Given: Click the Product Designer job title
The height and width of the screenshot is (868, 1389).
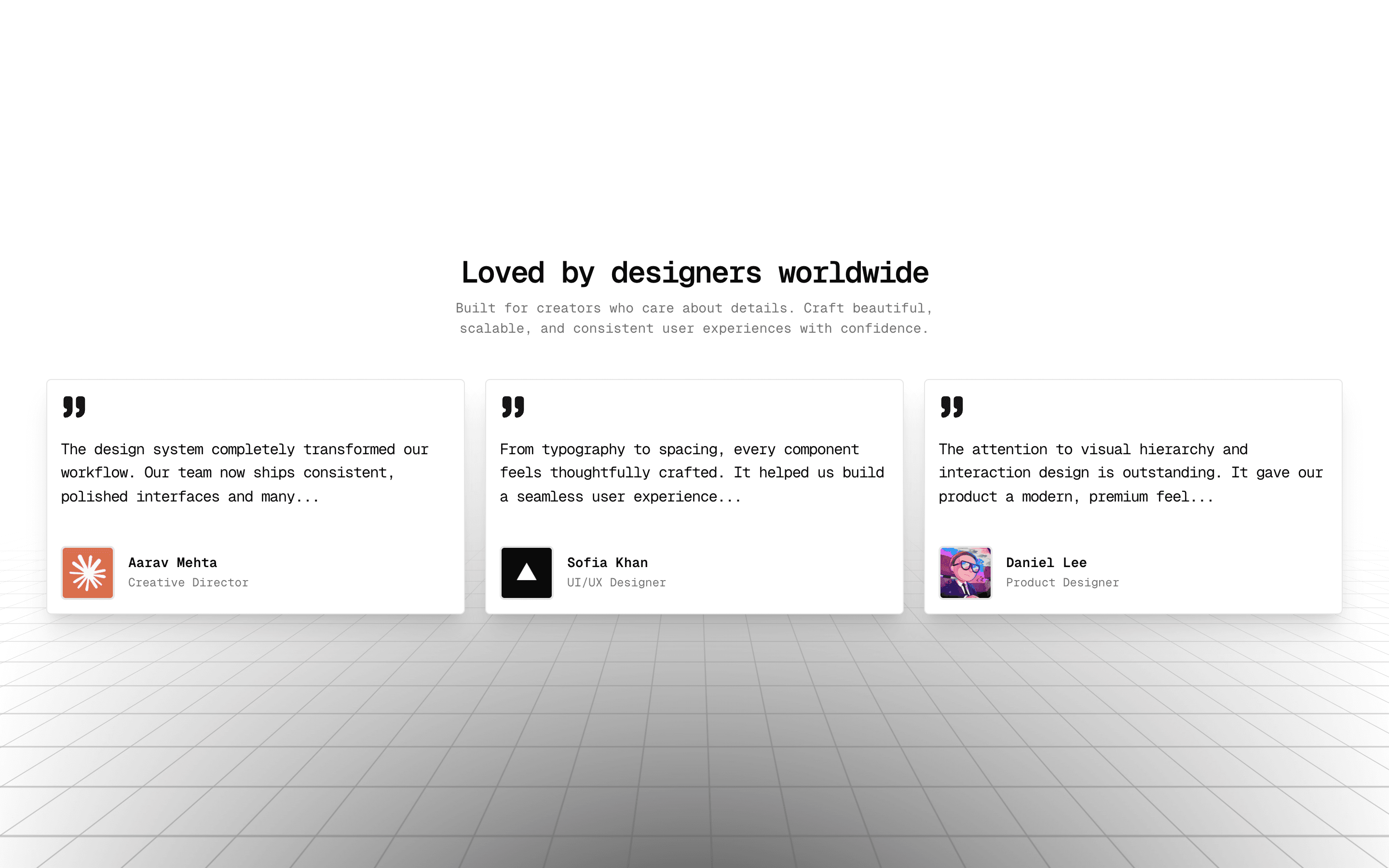Looking at the screenshot, I should pyautogui.click(x=1062, y=583).
